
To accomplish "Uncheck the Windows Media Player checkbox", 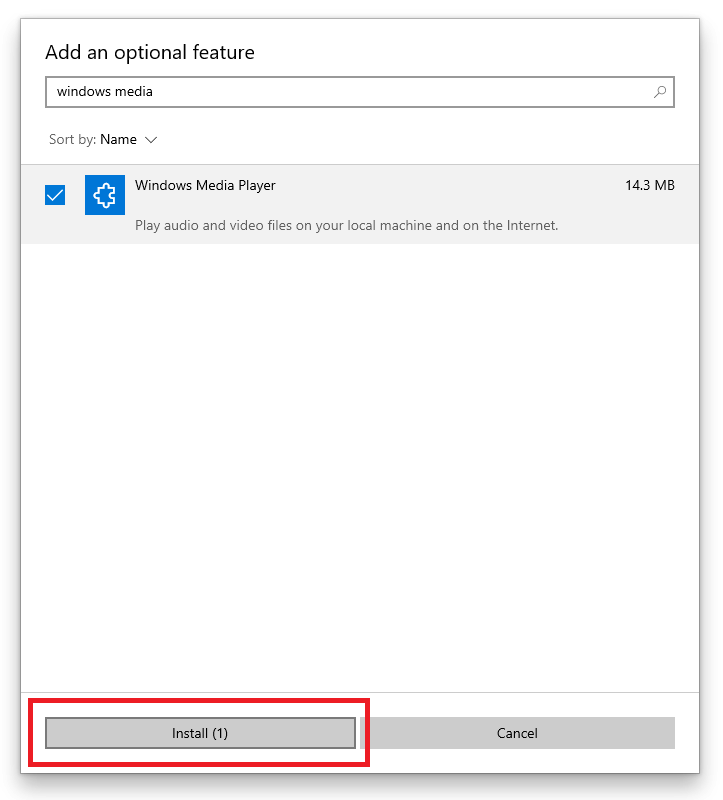I will [55, 195].
